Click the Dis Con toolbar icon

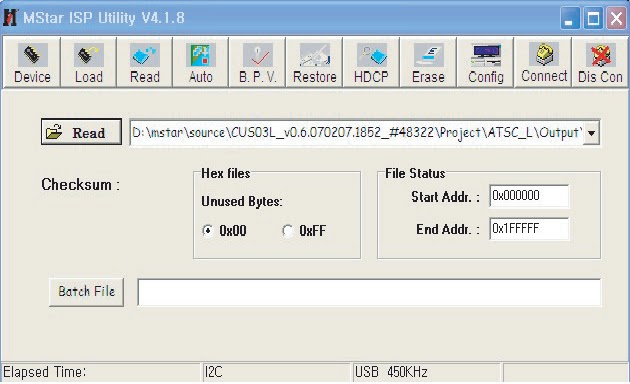click(600, 62)
